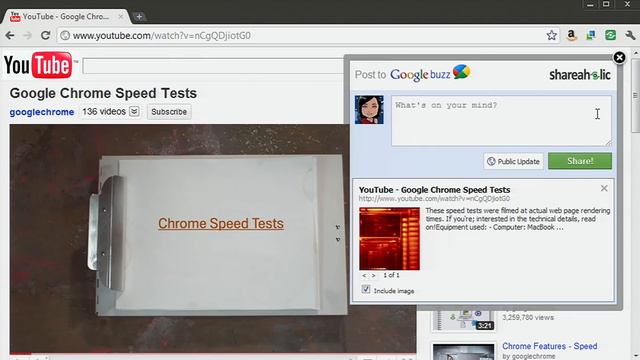Click the Subscribe button
The height and width of the screenshot is (360, 640).
coord(169,112)
